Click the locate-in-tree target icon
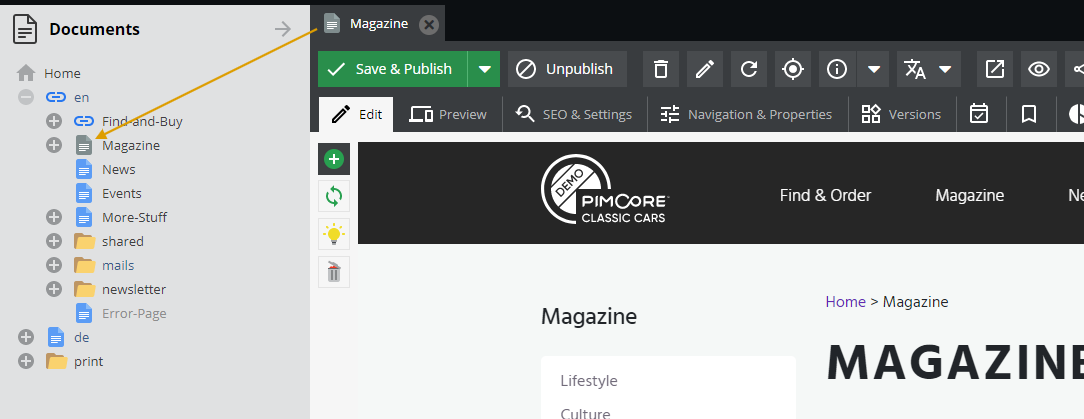 pos(793,69)
